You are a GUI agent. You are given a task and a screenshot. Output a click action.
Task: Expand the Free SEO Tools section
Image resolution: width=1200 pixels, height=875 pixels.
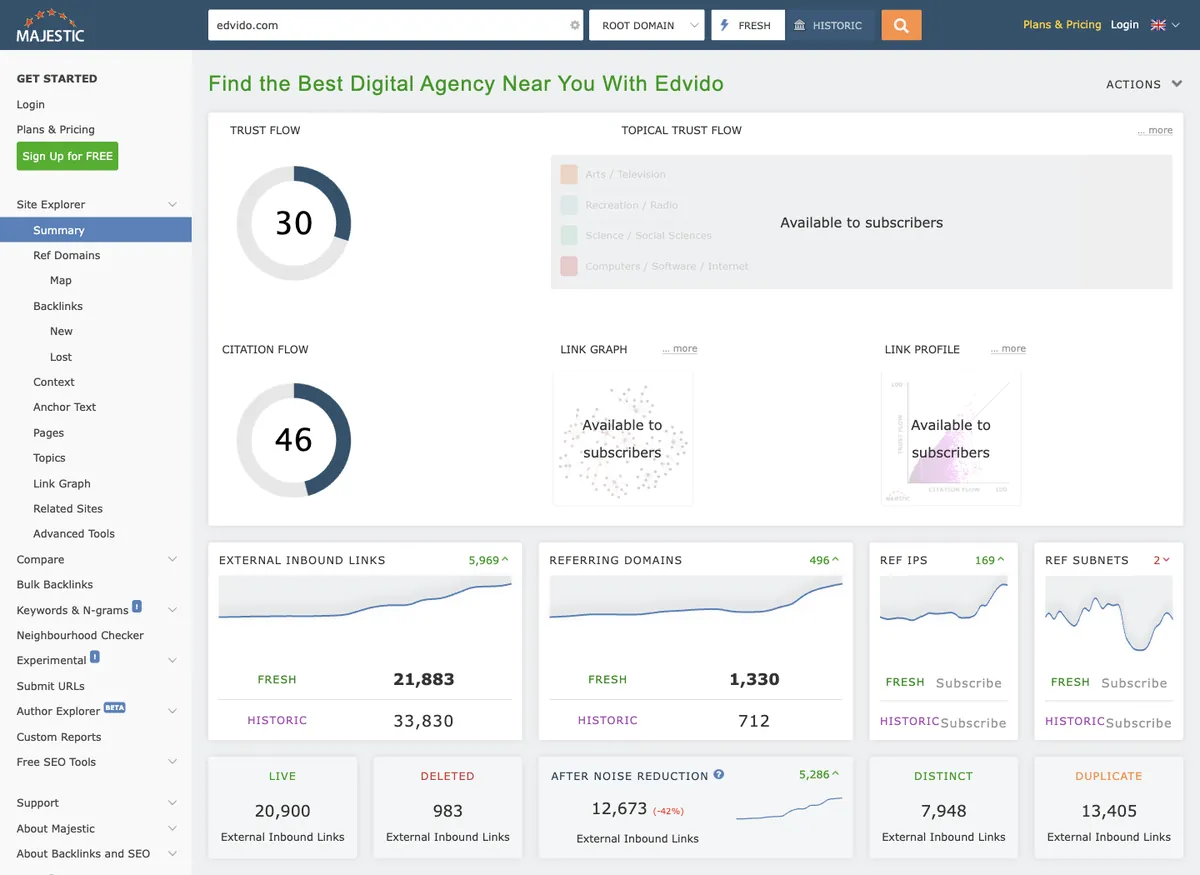coord(172,762)
